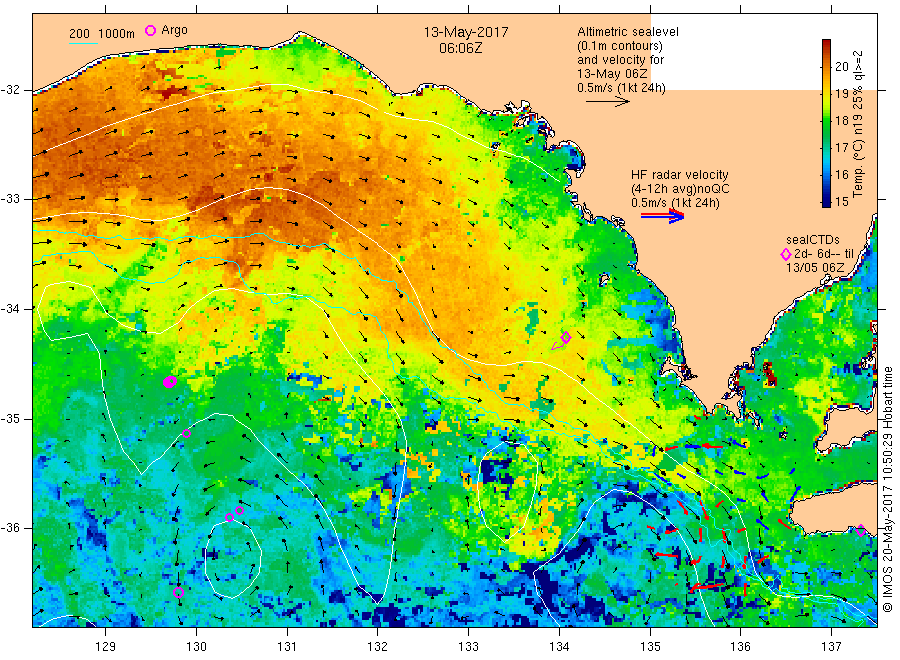Select the Argo float circle near 130E, -35

tap(187, 433)
